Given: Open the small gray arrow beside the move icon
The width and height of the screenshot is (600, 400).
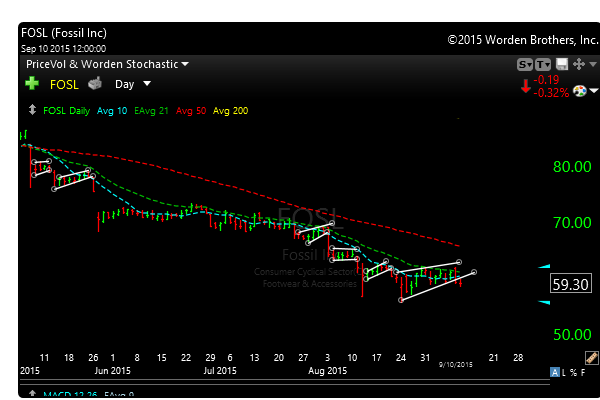Looking at the screenshot, I should 593,64.
